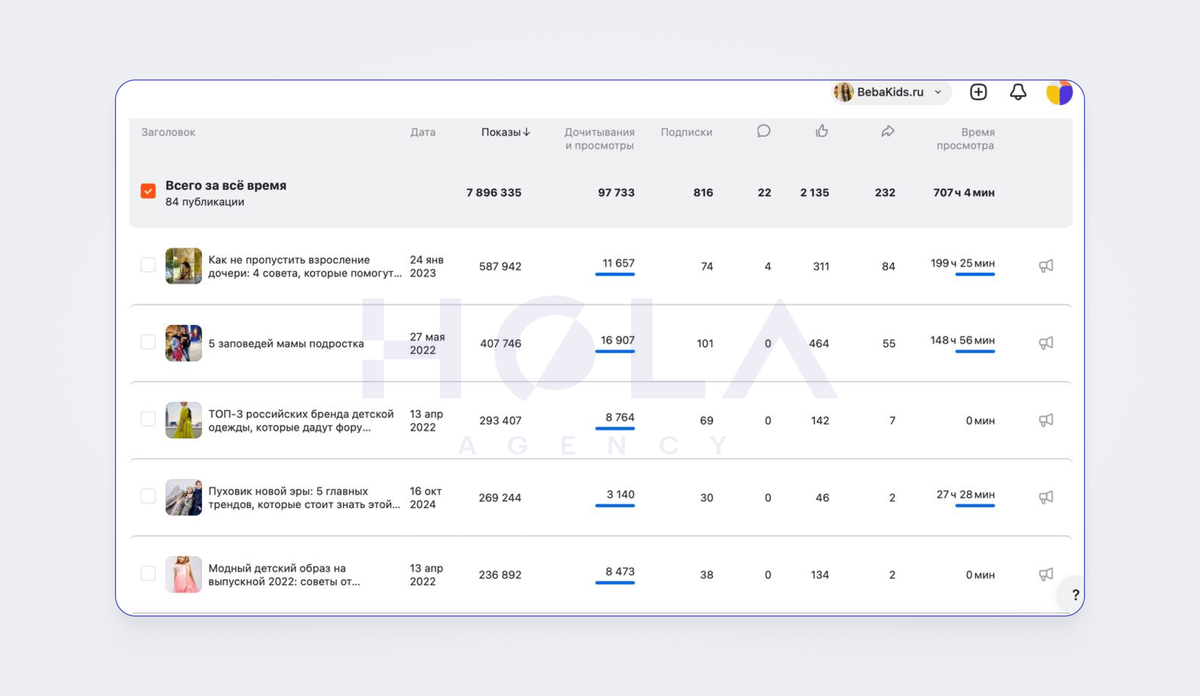Uncheck the 'Всего за всё время' checkbox
1200x696 pixels.
click(x=148, y=191)
